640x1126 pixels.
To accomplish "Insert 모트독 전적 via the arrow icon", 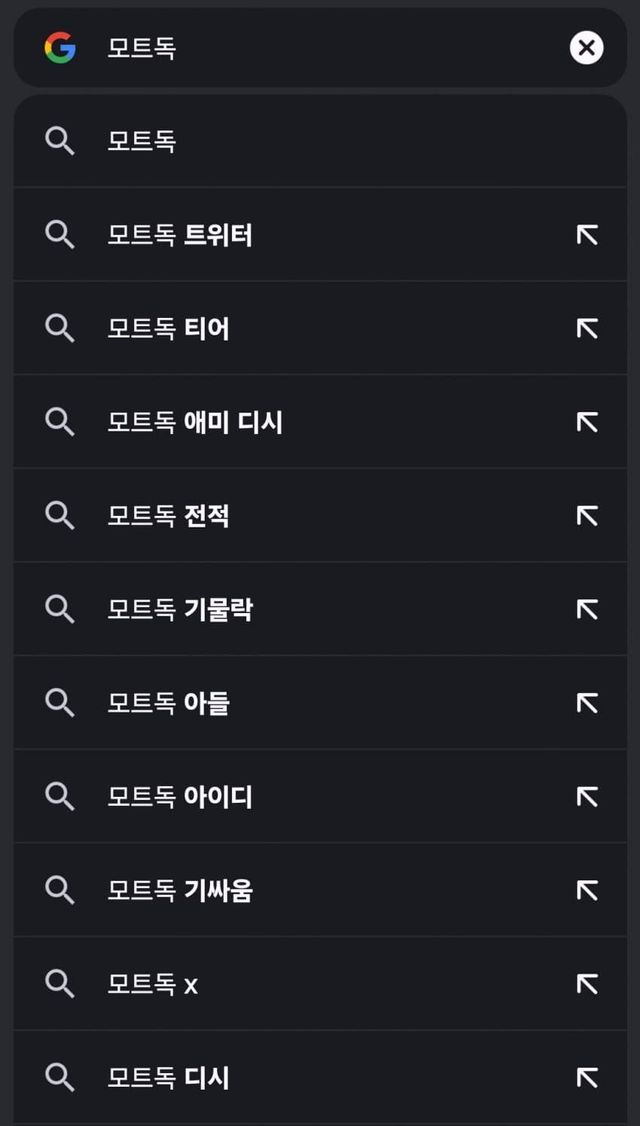I will (587, 516).
